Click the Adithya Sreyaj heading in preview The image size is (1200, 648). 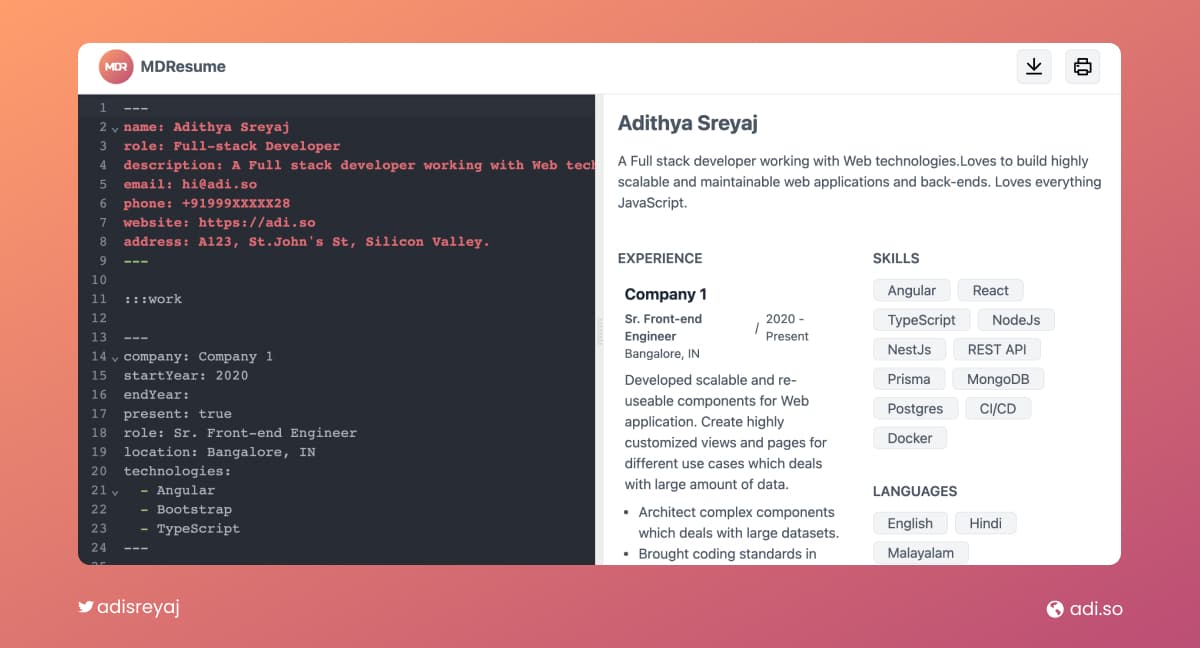687,122
